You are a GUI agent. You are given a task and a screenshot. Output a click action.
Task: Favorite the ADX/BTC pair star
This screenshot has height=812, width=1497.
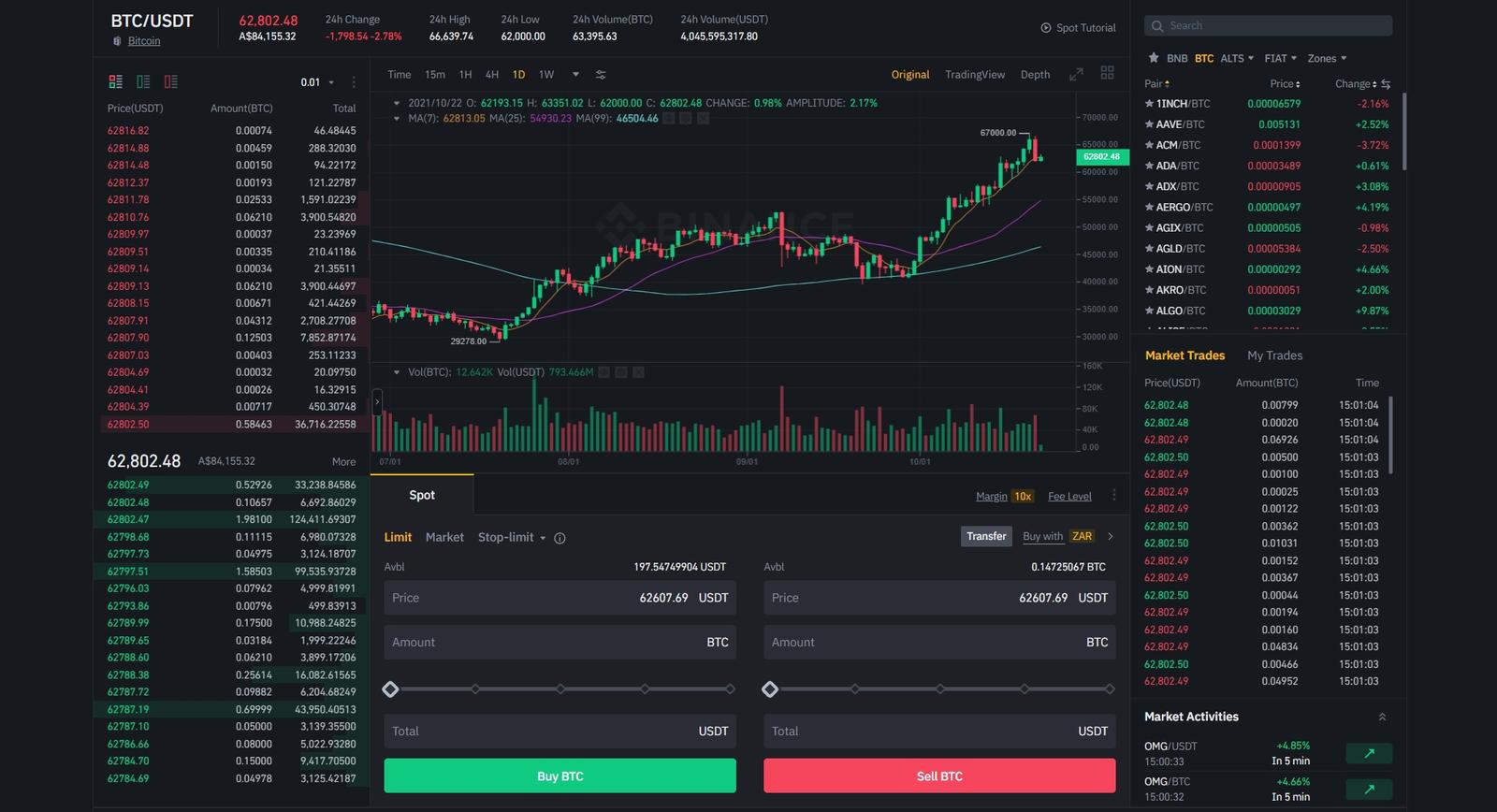pos(1149,186)
